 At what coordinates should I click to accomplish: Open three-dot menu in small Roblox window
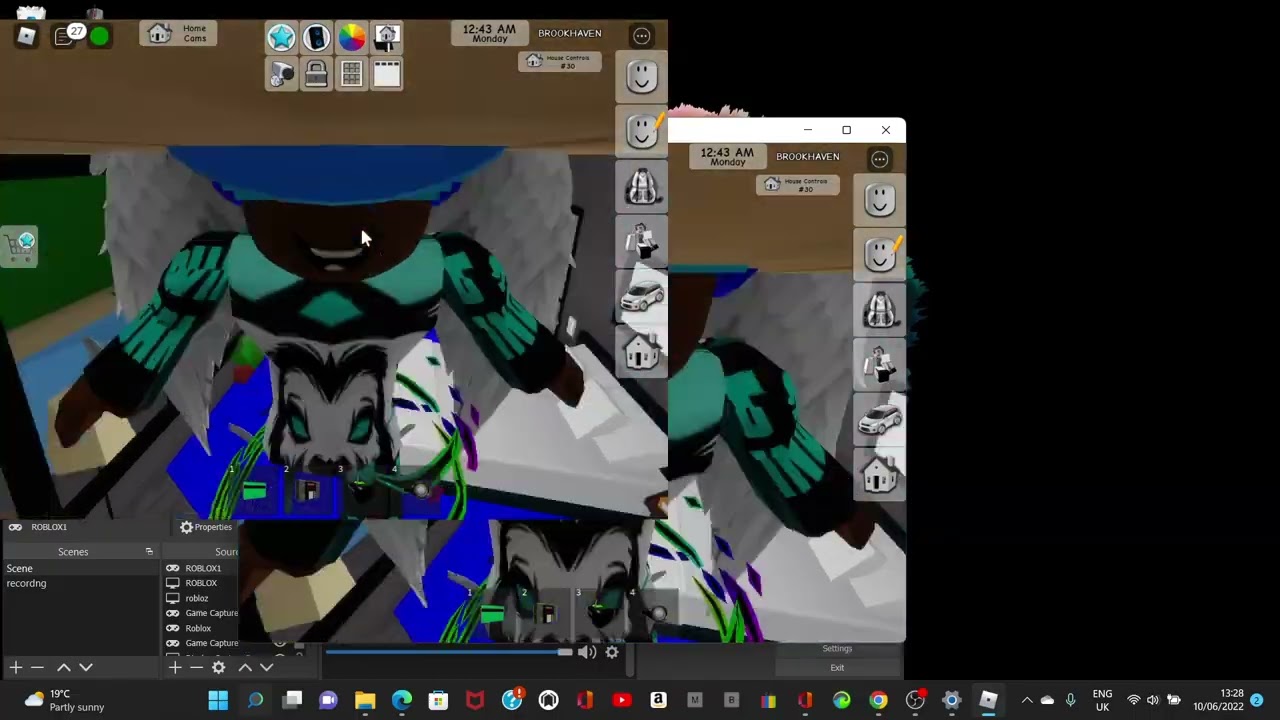[880, 159]
